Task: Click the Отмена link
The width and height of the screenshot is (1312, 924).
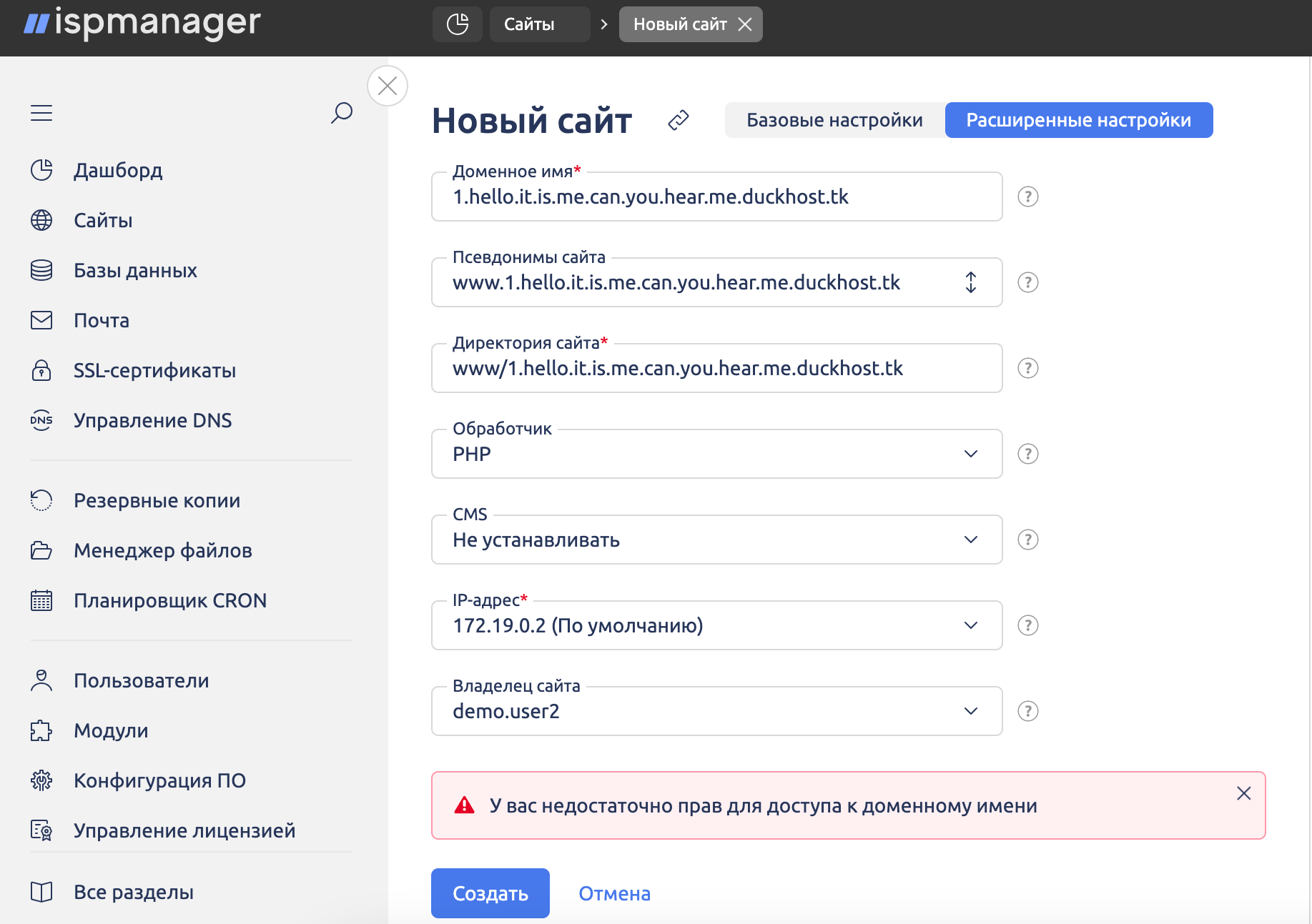Action: click(x=614, y=893)
